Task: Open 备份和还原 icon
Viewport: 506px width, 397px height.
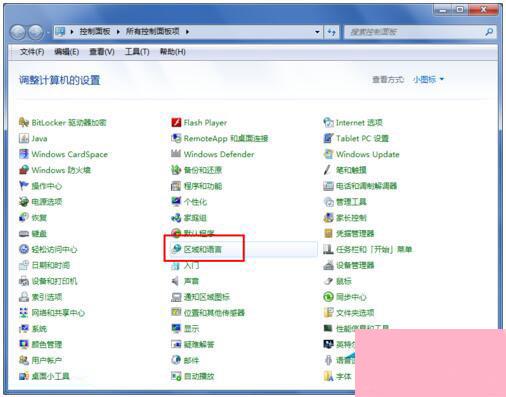Action: point(176,170)
